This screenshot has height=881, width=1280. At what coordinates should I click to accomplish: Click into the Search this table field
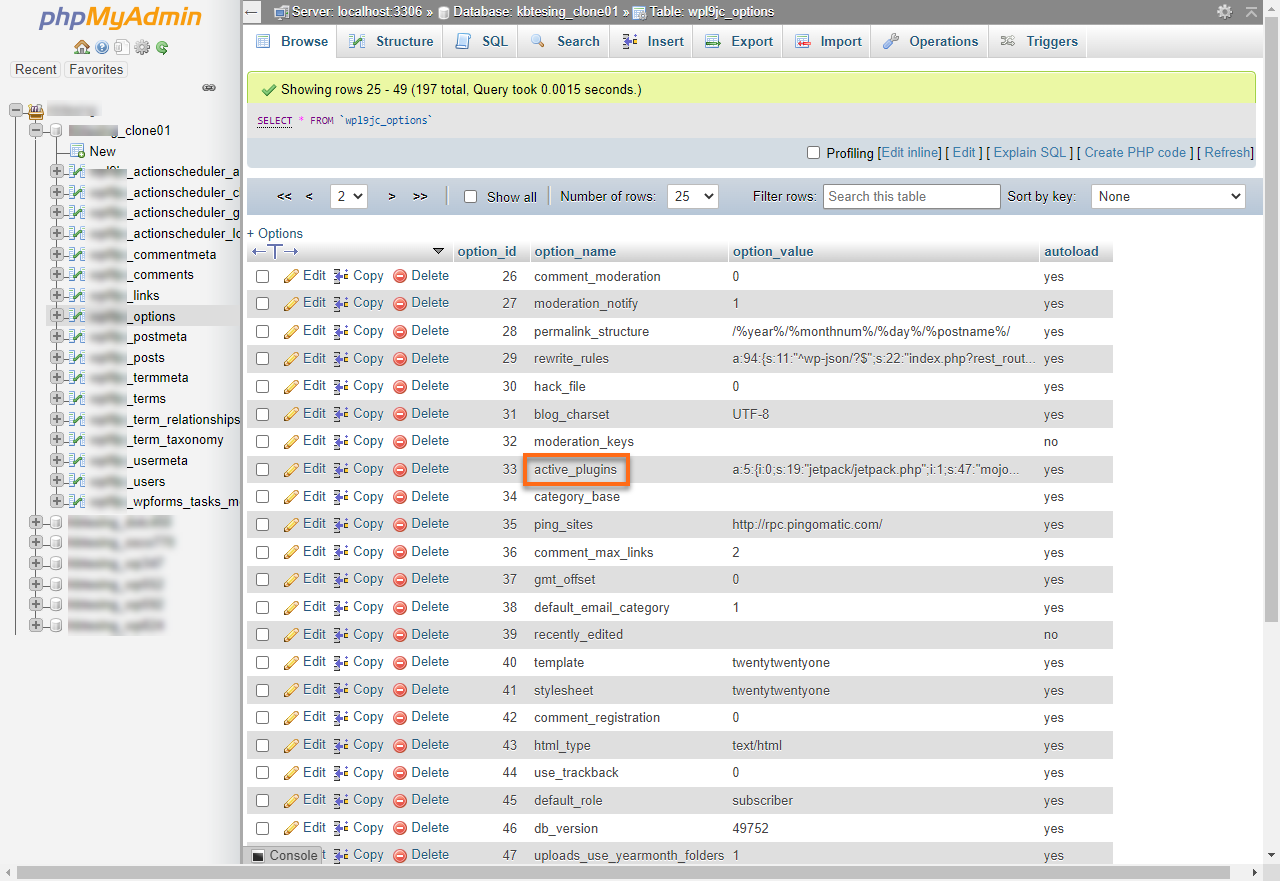click(910, 196)
